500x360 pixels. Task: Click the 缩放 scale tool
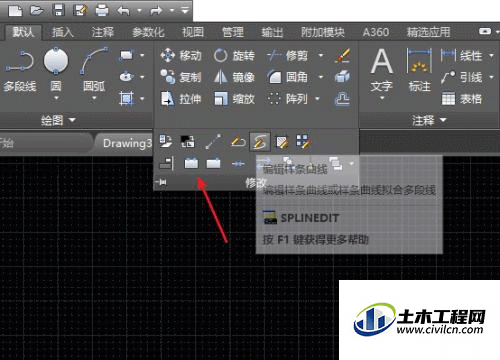coord(234,99)
